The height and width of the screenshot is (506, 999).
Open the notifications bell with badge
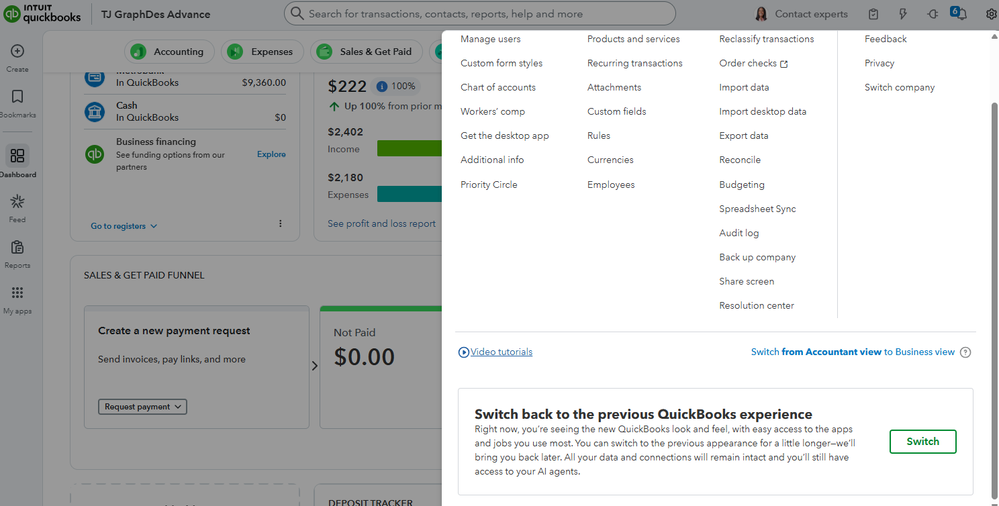click(x=958, y=13)
